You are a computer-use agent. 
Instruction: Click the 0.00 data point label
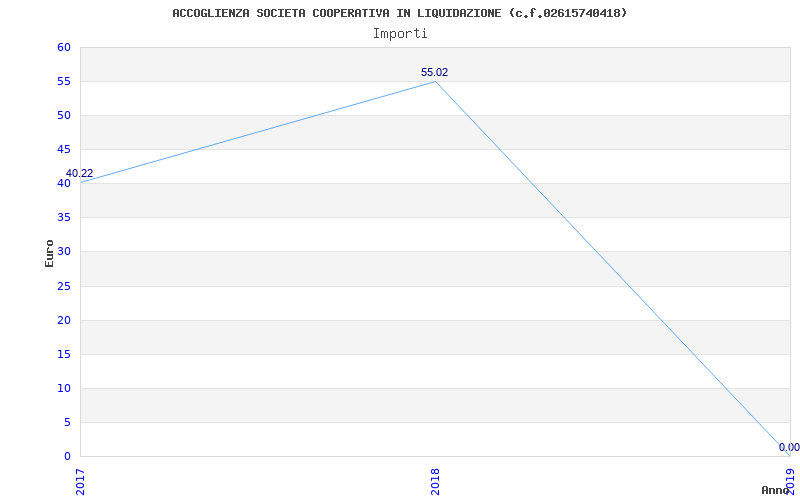click(x=789, y=447)
